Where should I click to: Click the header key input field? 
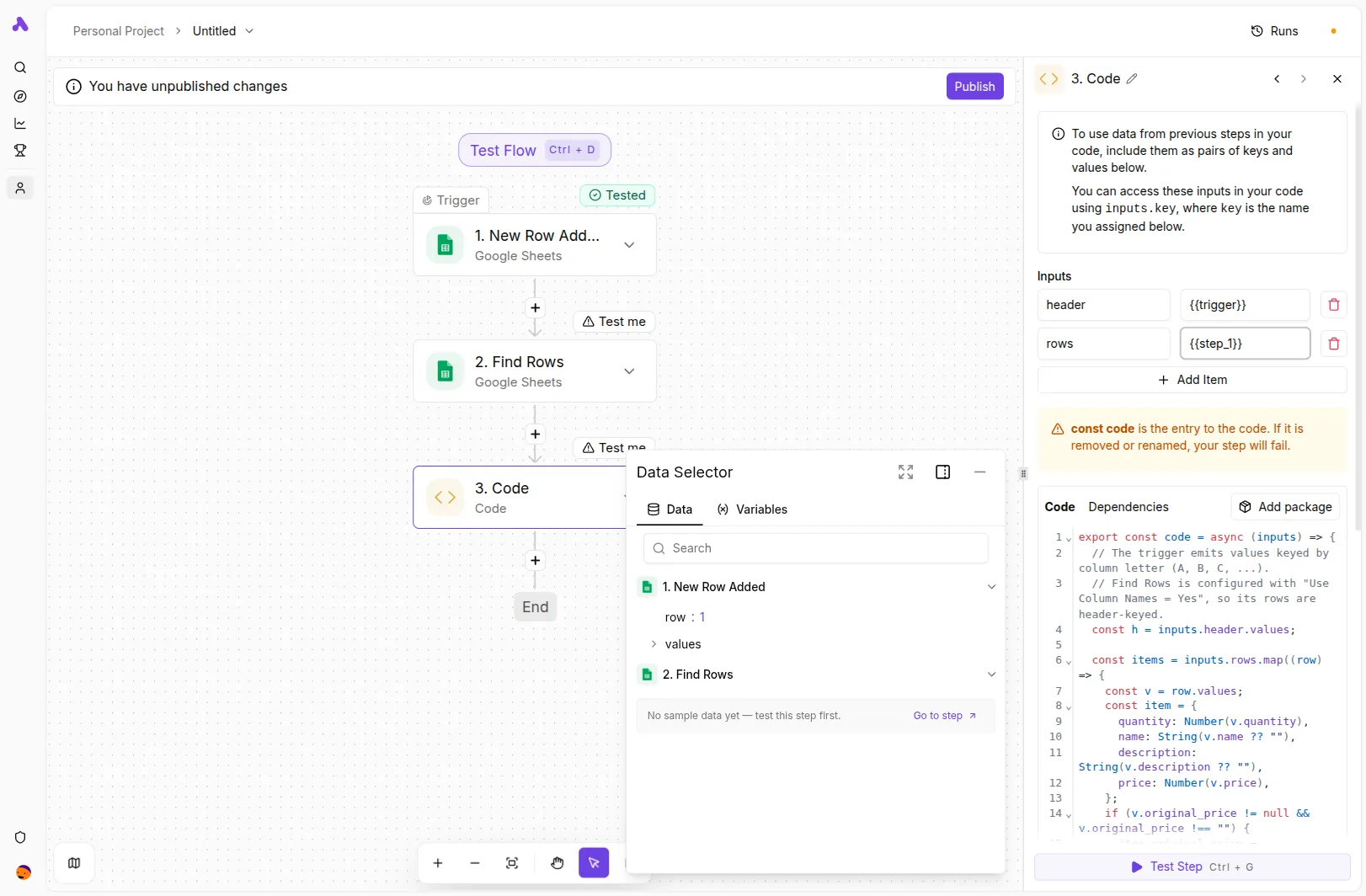coord(1103,305)
